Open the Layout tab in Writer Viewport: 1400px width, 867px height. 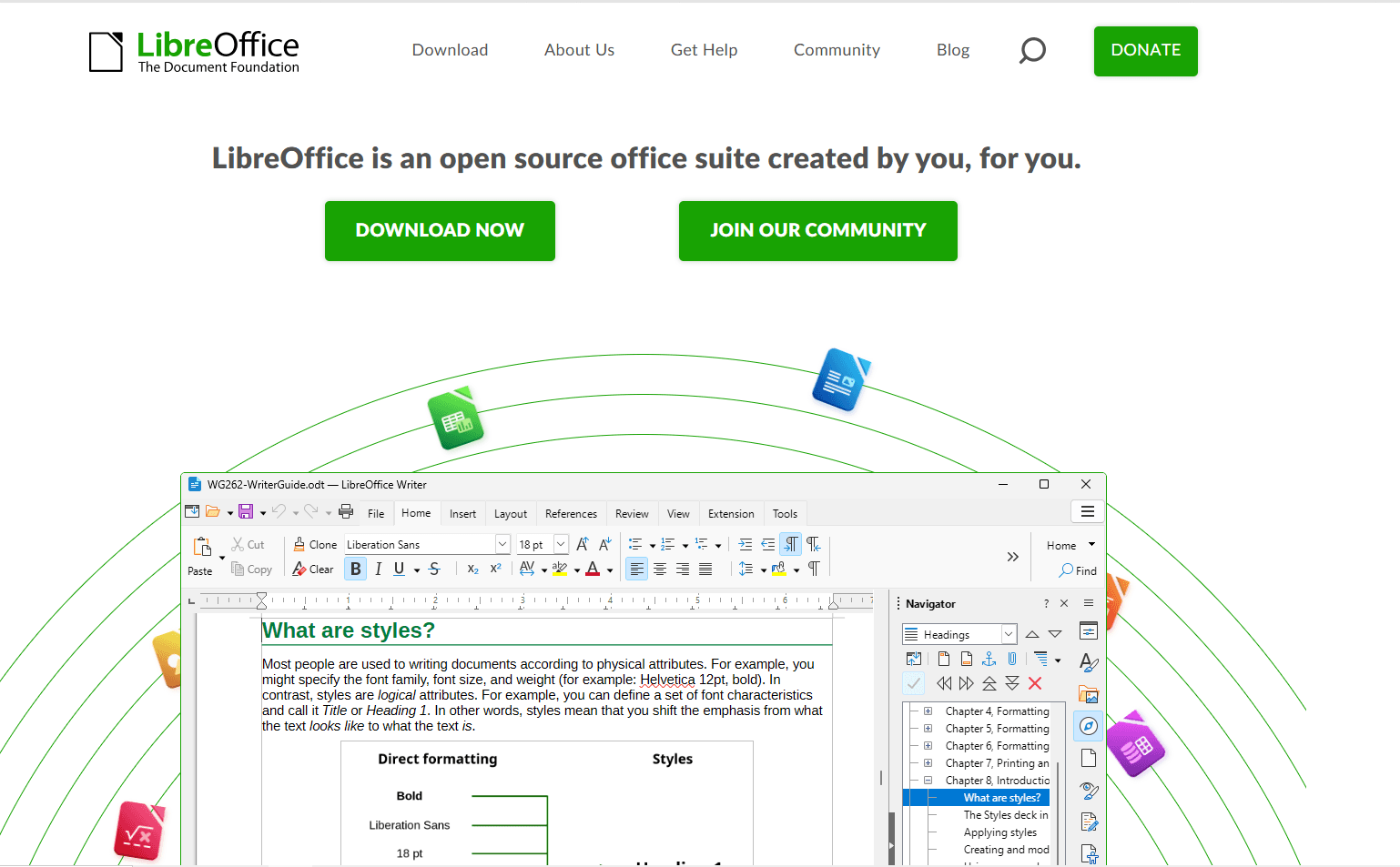tap(511, 514)
